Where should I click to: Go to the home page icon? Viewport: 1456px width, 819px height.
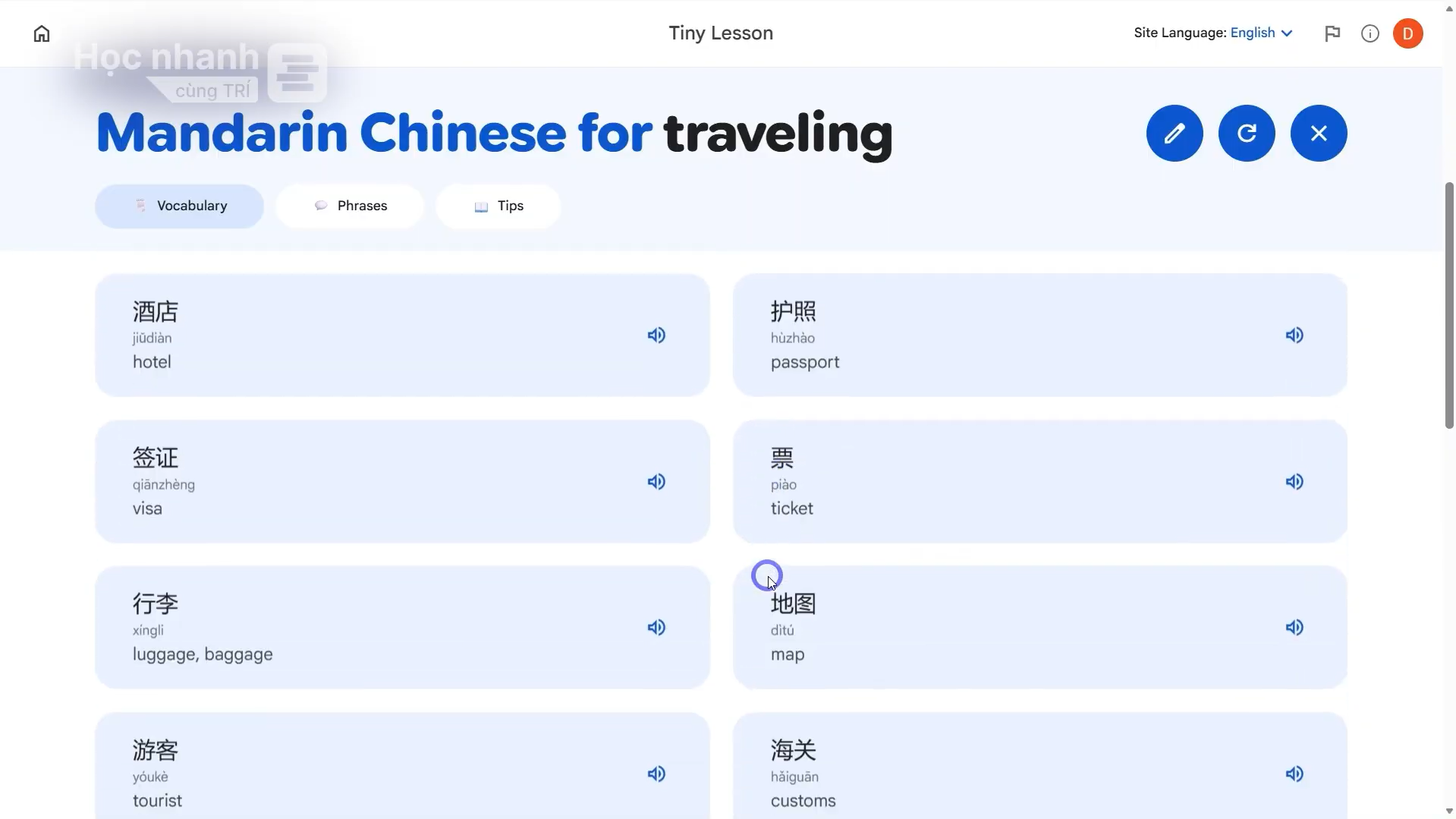click(42, 33)
